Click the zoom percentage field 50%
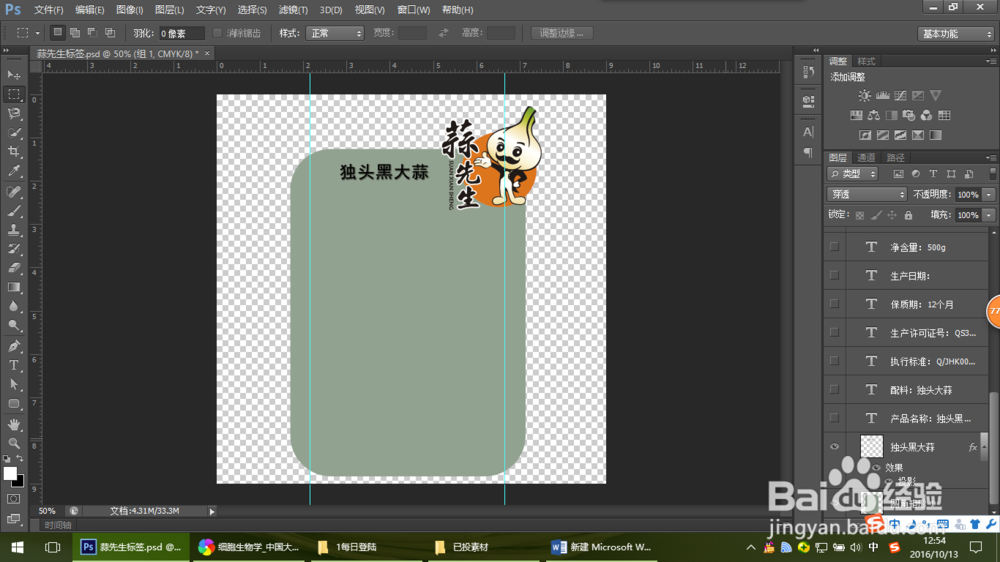This screenshot has height=562, width=1000. pos(47,511)
